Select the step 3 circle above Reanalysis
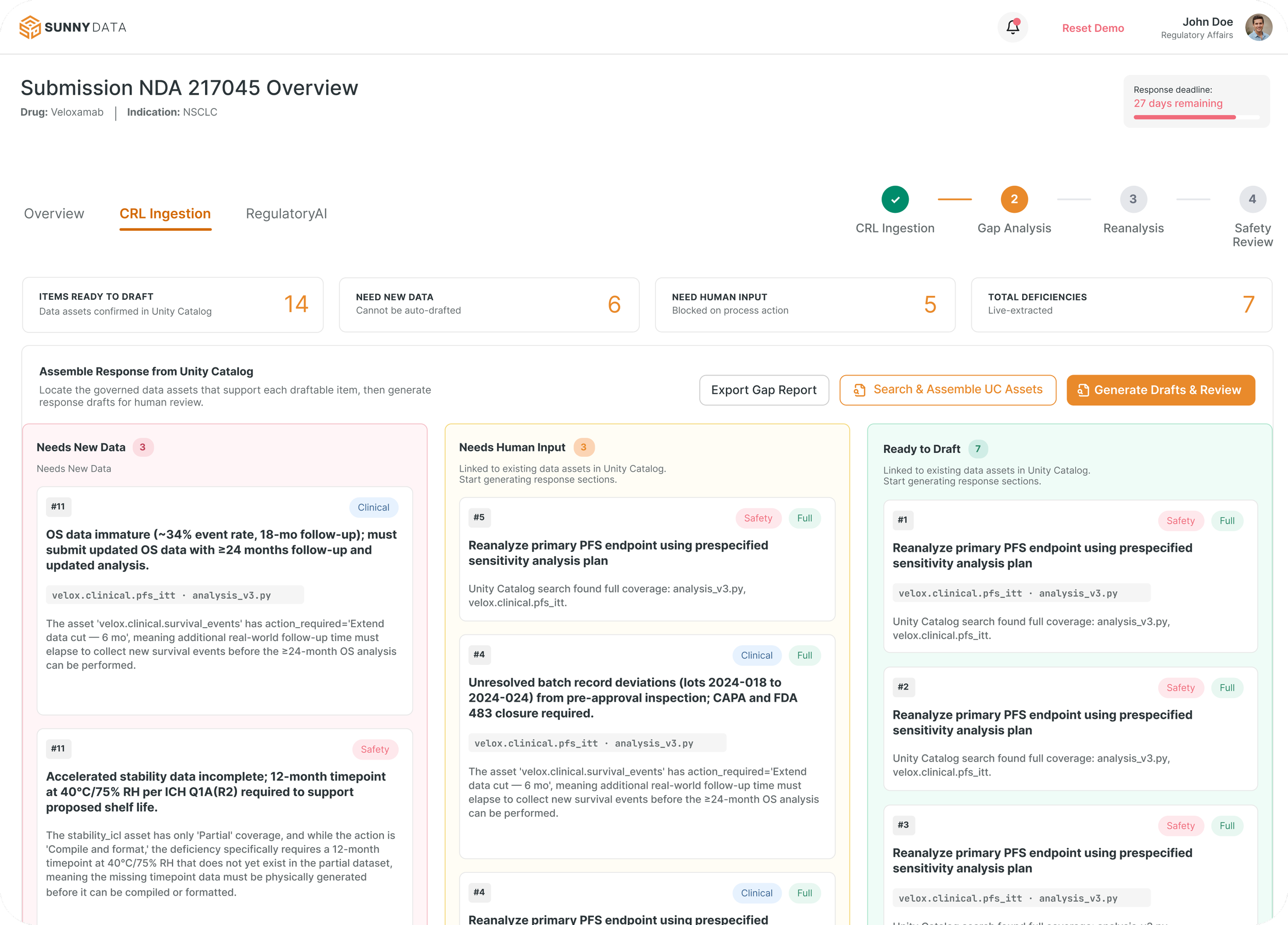The width and height of the screenshot is (1288, 925). click(x=1133, y=199)
